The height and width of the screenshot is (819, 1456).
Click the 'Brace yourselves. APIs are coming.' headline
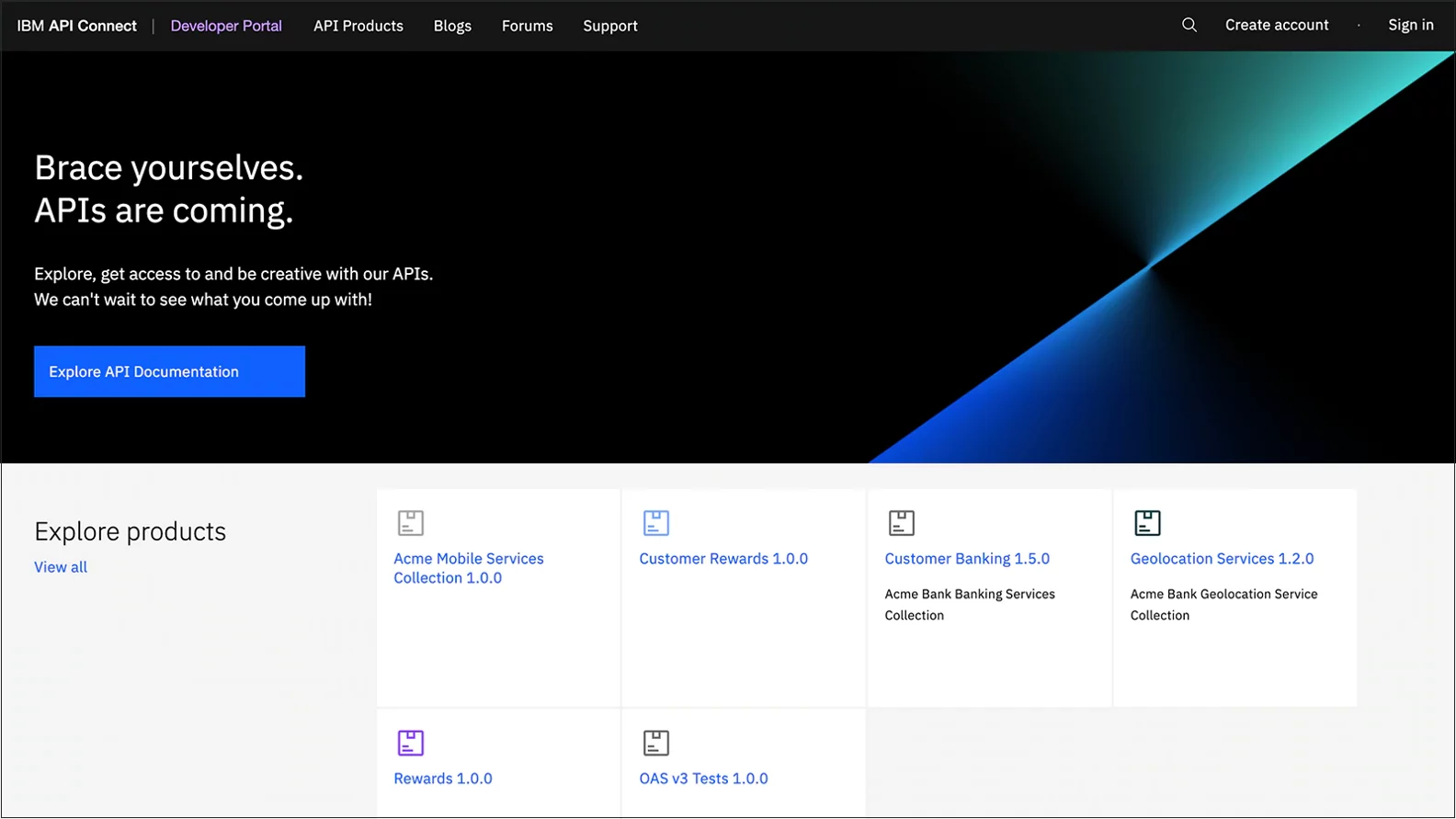coord(169,189)
